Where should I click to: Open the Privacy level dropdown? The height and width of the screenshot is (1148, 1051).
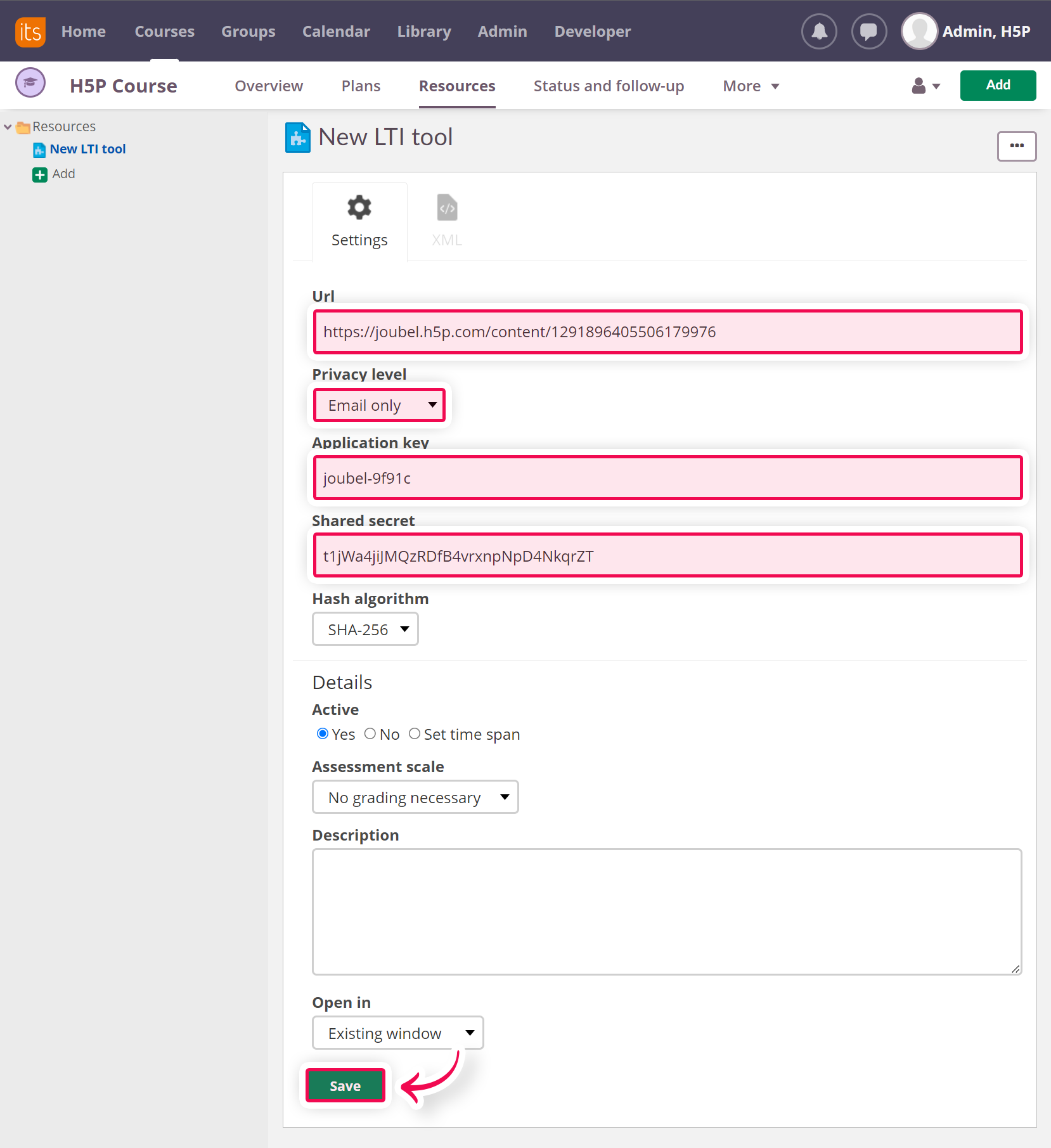(380, 405)
